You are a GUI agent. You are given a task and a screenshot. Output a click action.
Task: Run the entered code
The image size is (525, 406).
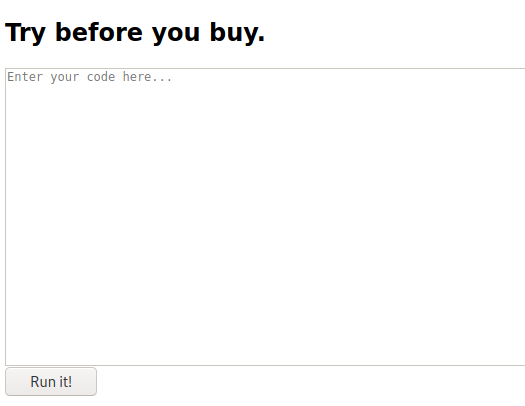point(51,382)
